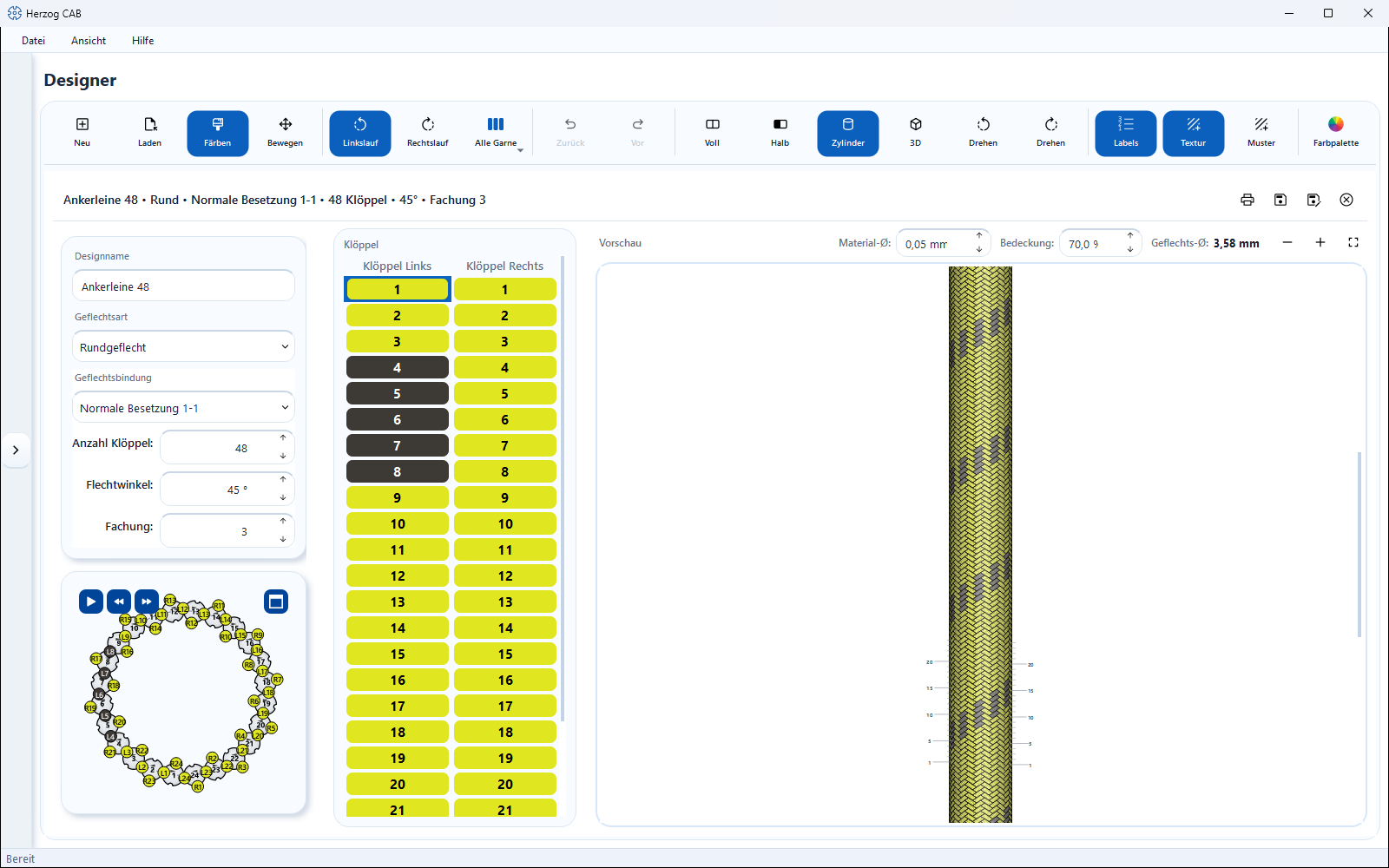
Task: Open the Datei menu
Action: point(34,41)
